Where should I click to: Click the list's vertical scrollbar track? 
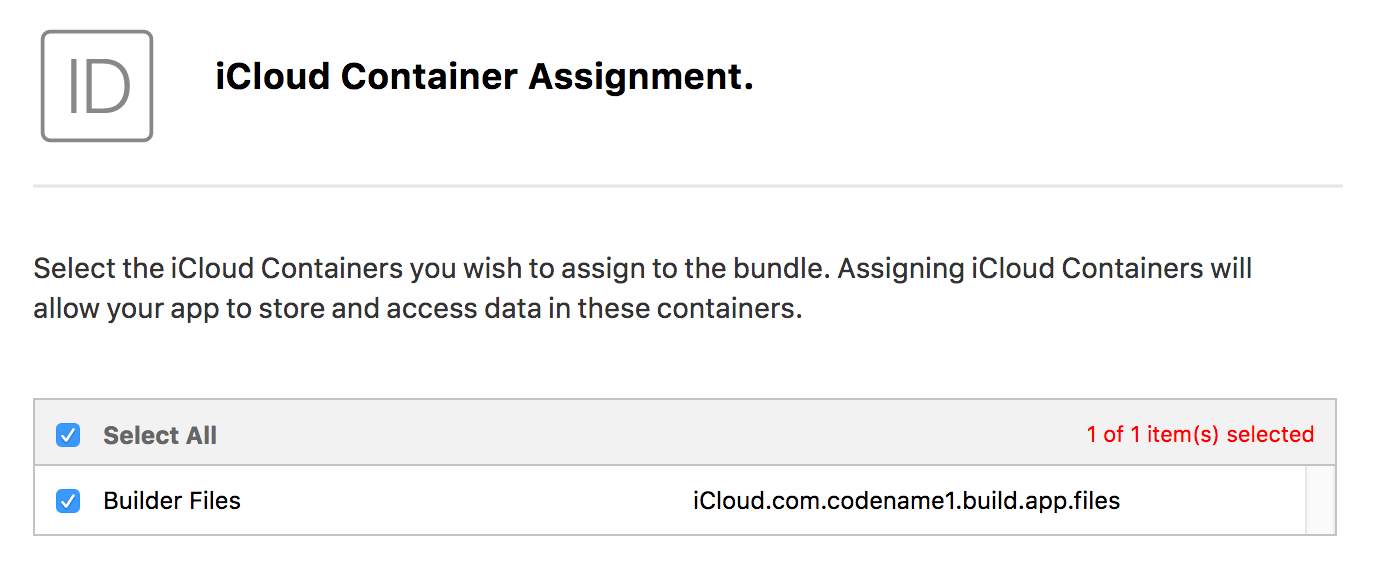coord(1320,500)
